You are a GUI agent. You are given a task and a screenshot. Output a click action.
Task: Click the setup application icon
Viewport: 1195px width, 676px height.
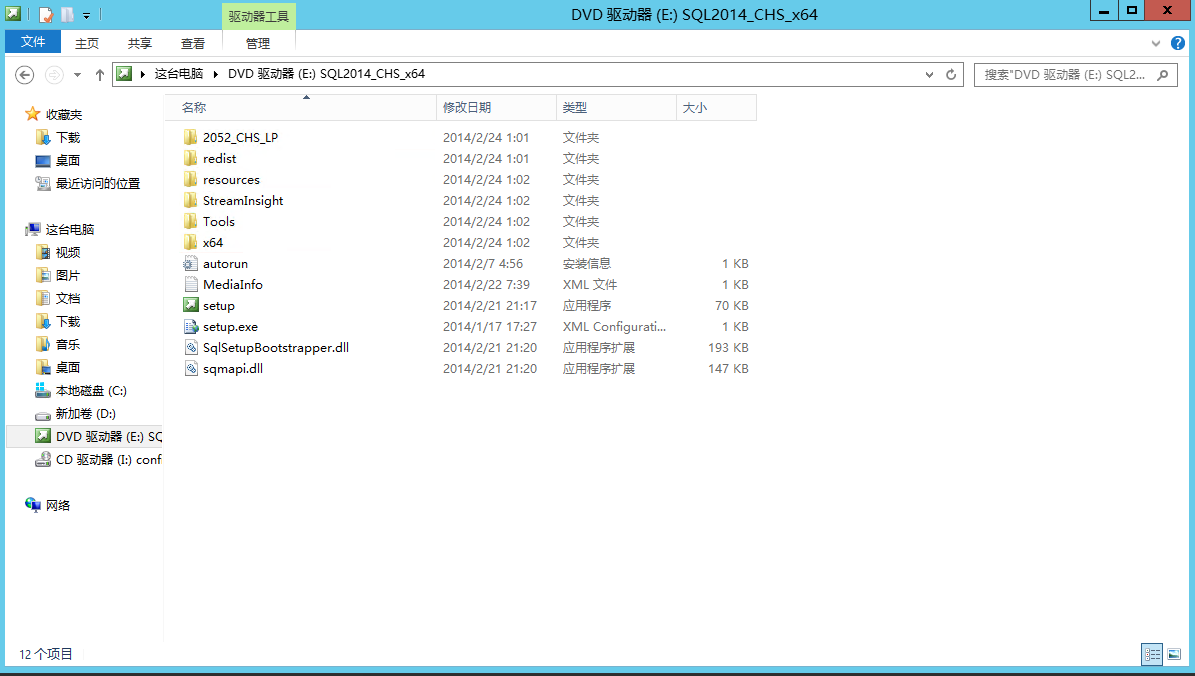click(191, 306)
